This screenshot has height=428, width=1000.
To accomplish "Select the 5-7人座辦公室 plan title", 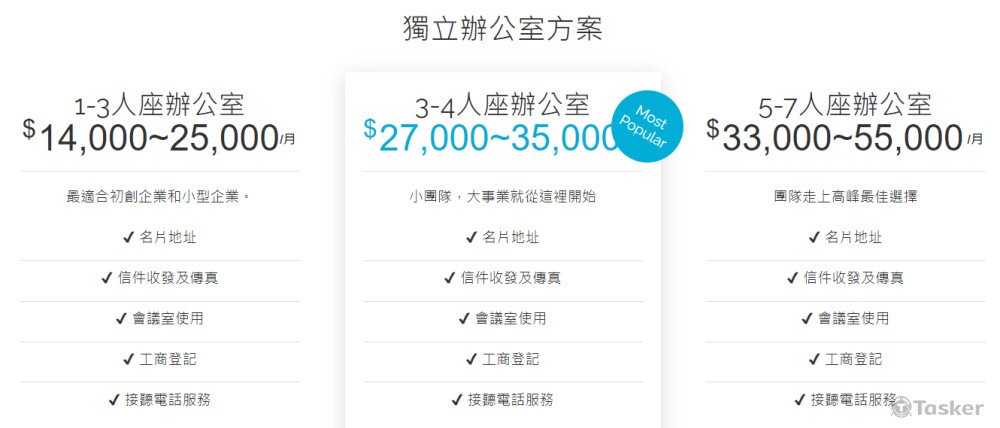I will coord(845,106).
